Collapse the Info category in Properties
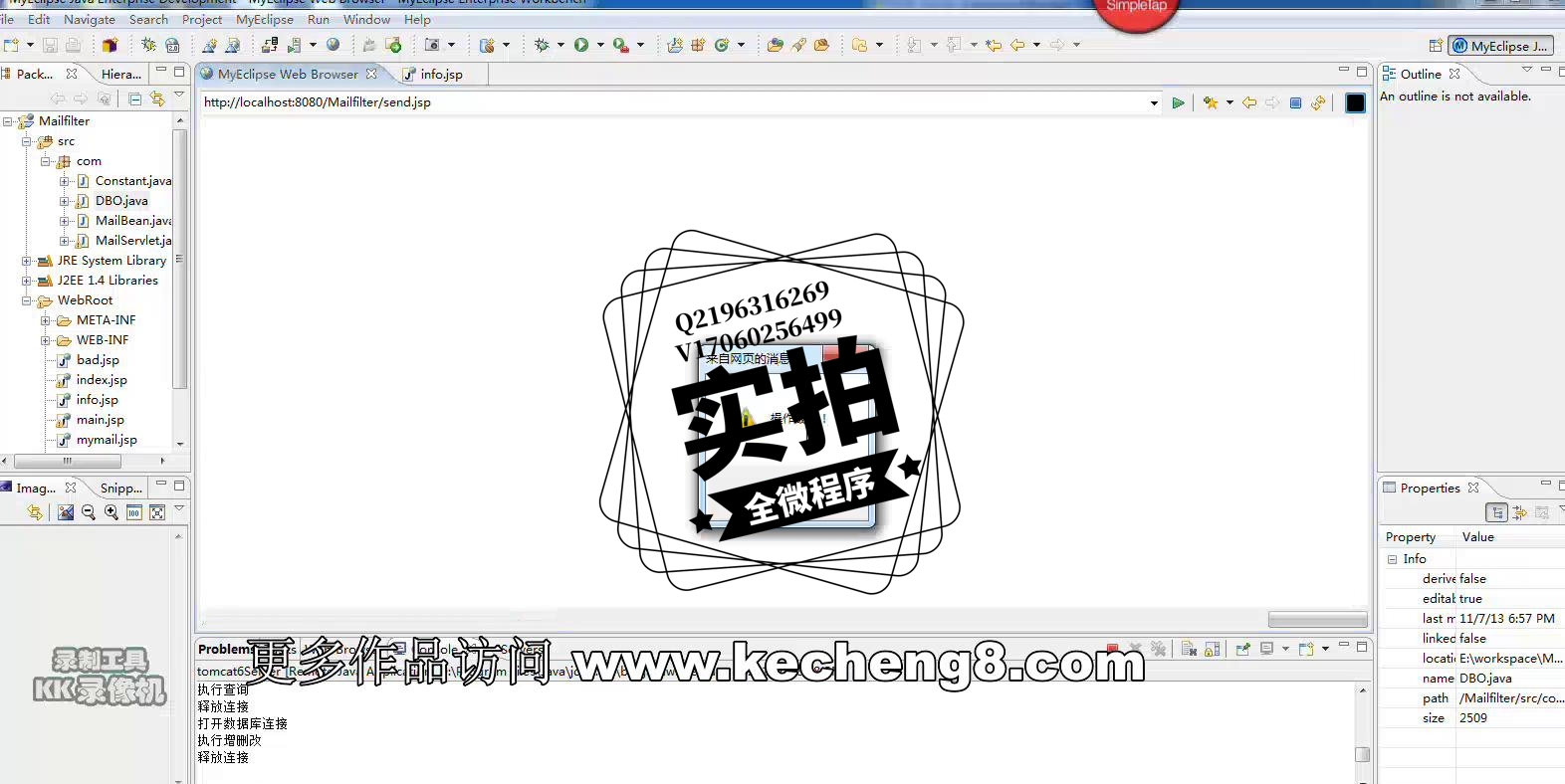Screen dimensions: 1565x784 [x=1393, y=559]
